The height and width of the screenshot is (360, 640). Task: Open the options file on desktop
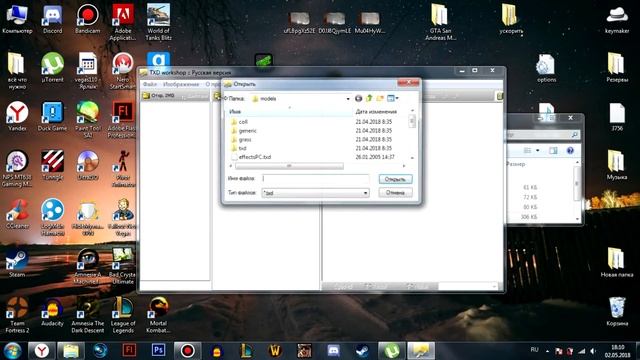tap(546, 68)
